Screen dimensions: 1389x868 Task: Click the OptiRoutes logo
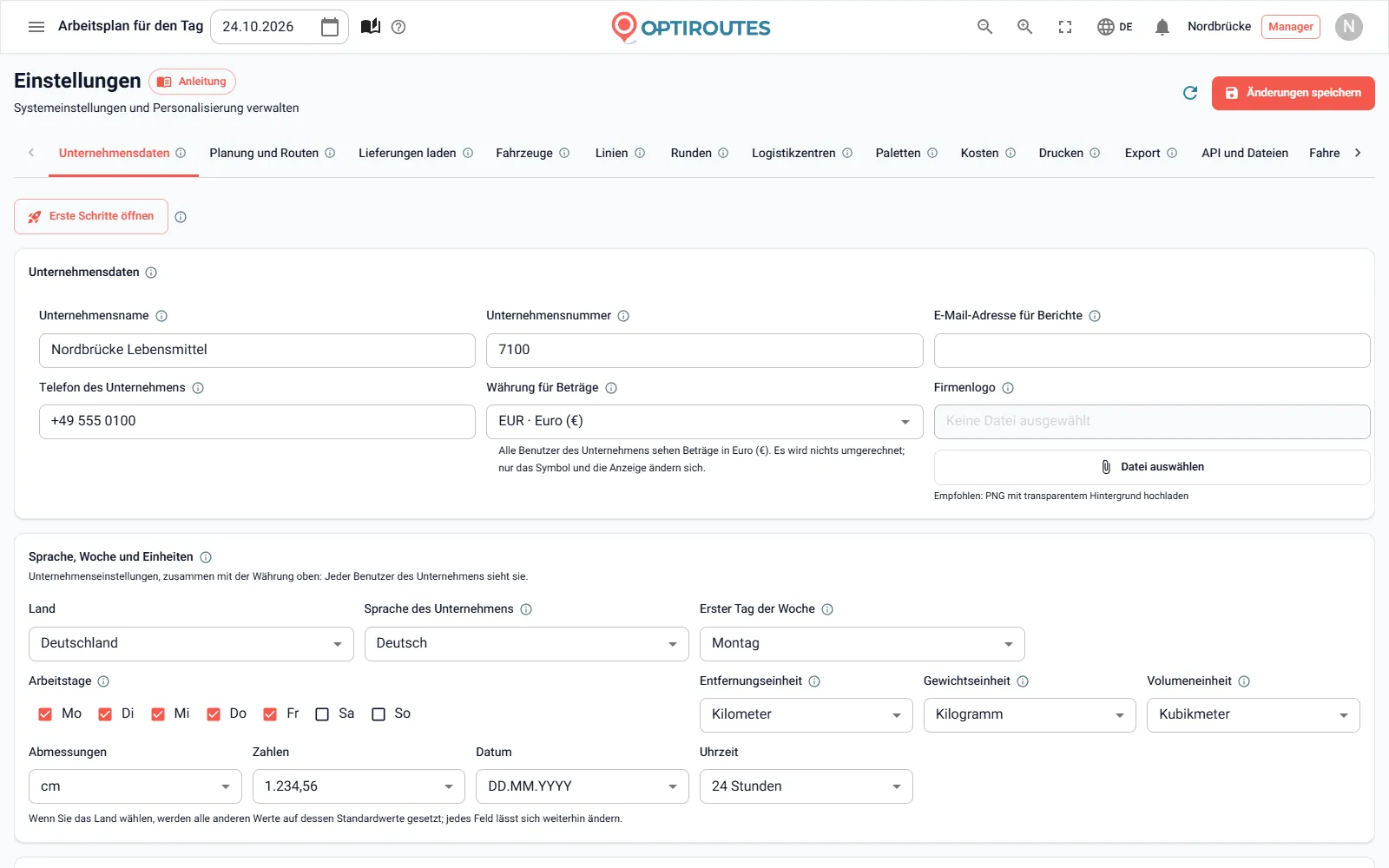691,27
